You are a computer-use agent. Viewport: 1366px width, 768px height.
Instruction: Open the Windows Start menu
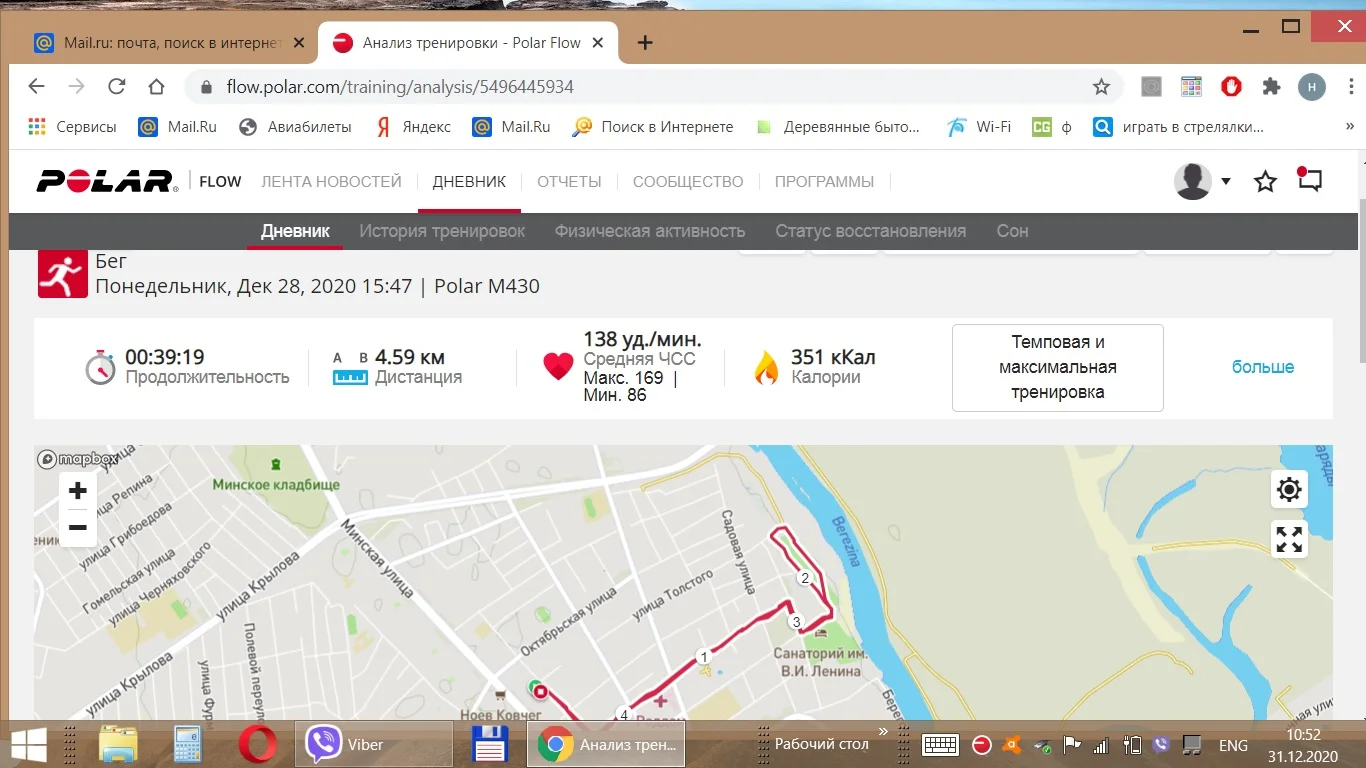click(x=27, y=745)
